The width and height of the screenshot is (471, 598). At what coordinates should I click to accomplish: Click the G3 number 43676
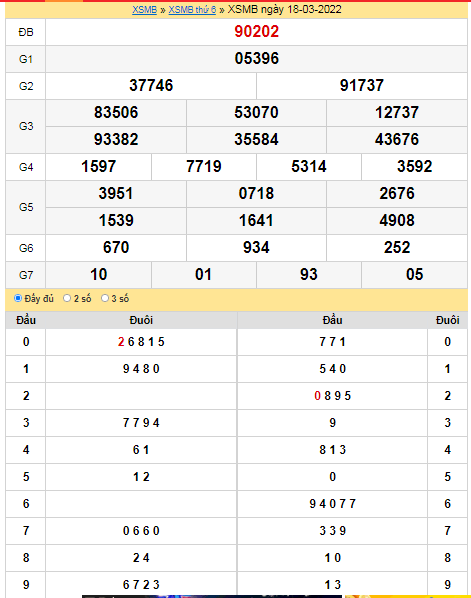pos(397,140)
